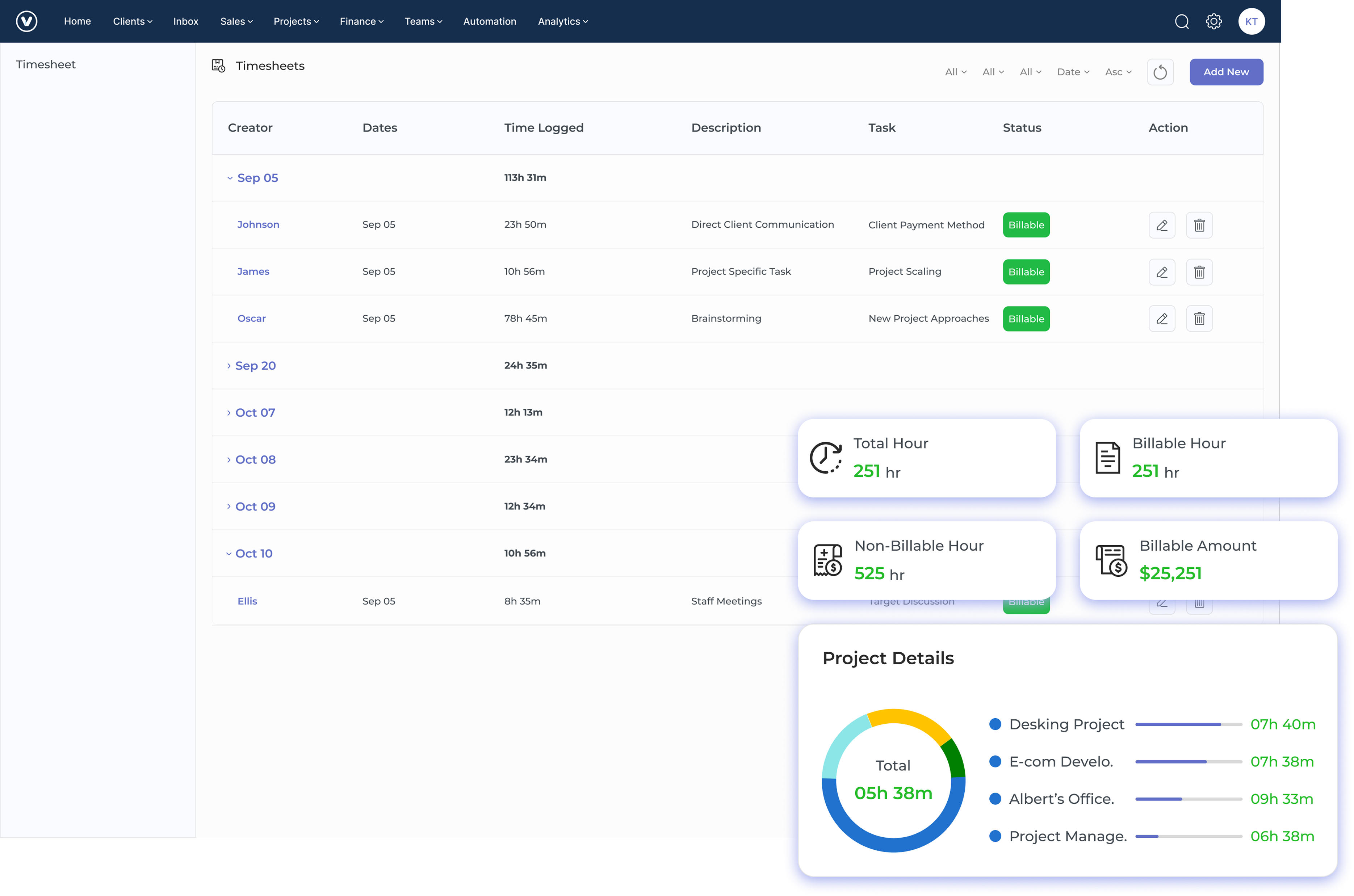This screenshot has height=896, width=1354.
Task: Open the first All filter dropdown
Action: [956, 72]
